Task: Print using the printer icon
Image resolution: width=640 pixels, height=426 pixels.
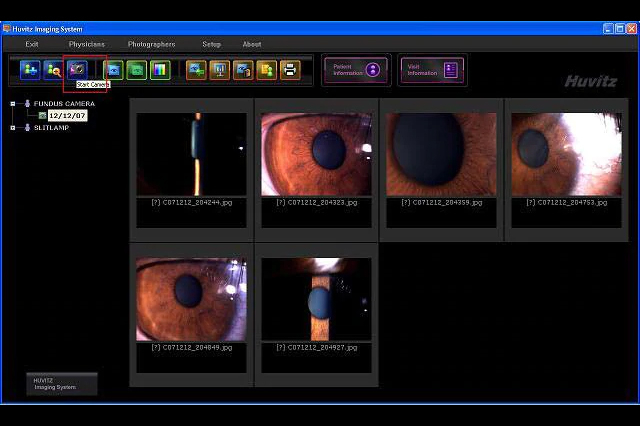Action: 290,70
